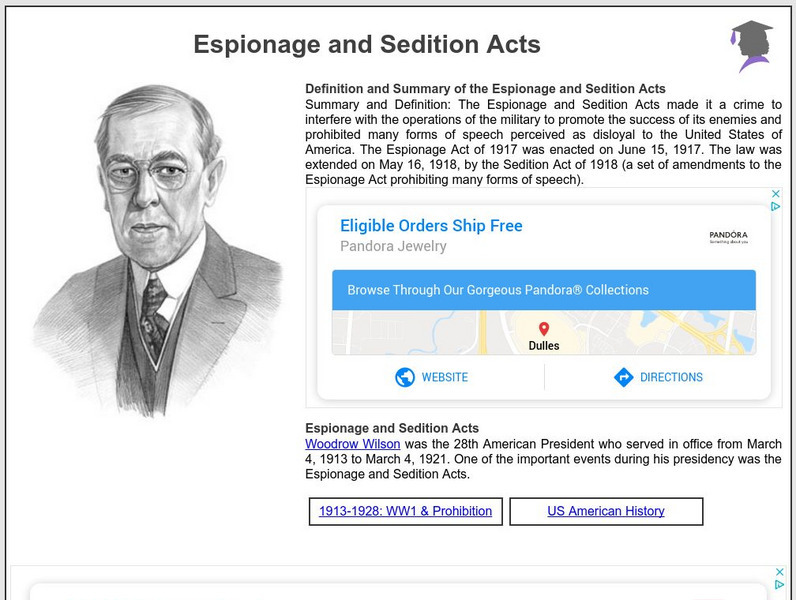The height and width of the screenshot is (600, 796).
Task: Click the Pandora Jewelry advertiser name
Action: pyautogui.click(x=393, y=246)
